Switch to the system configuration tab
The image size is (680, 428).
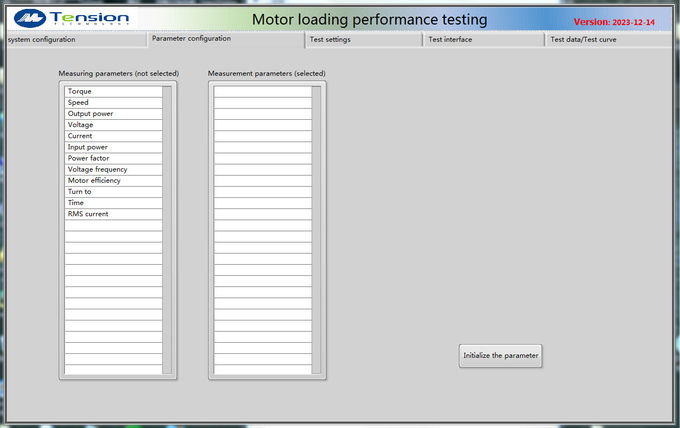40,40
